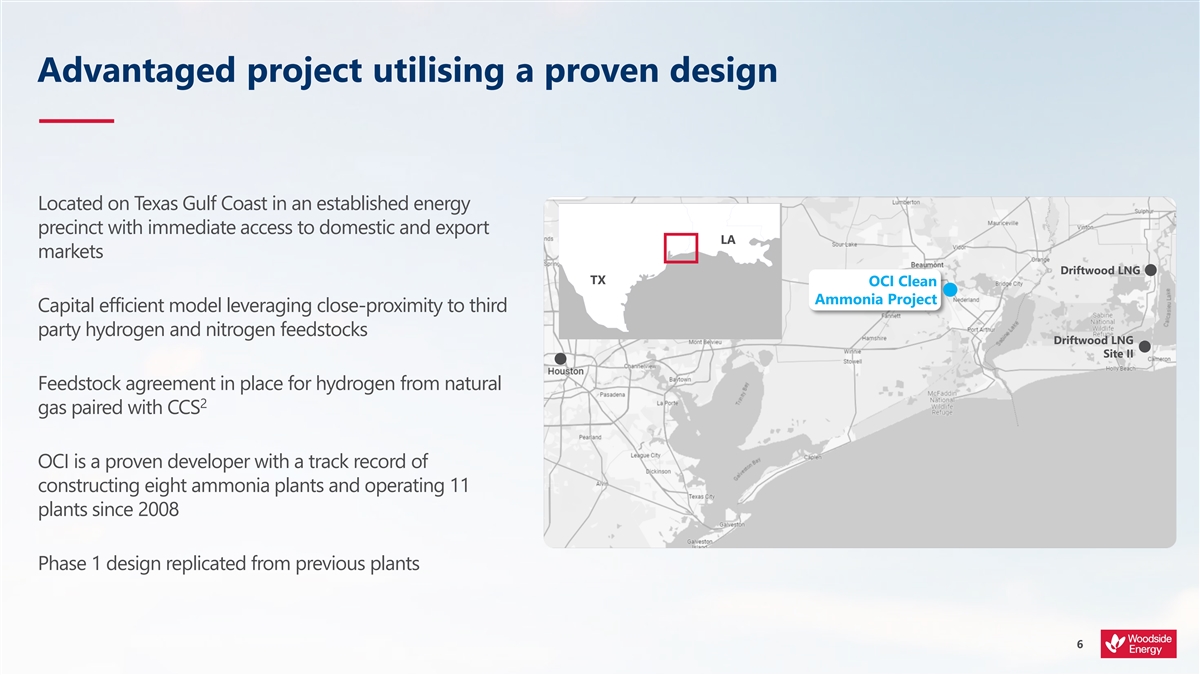Select the 'Capital efficient model' paragraph

272,317
